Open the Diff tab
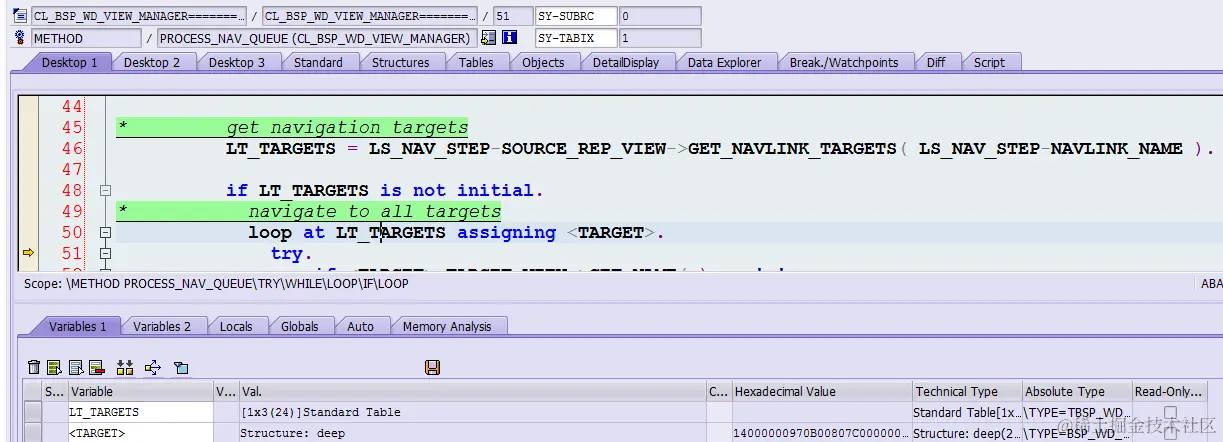This screenshot has height=442, width=1223. (x=936, y=62)
